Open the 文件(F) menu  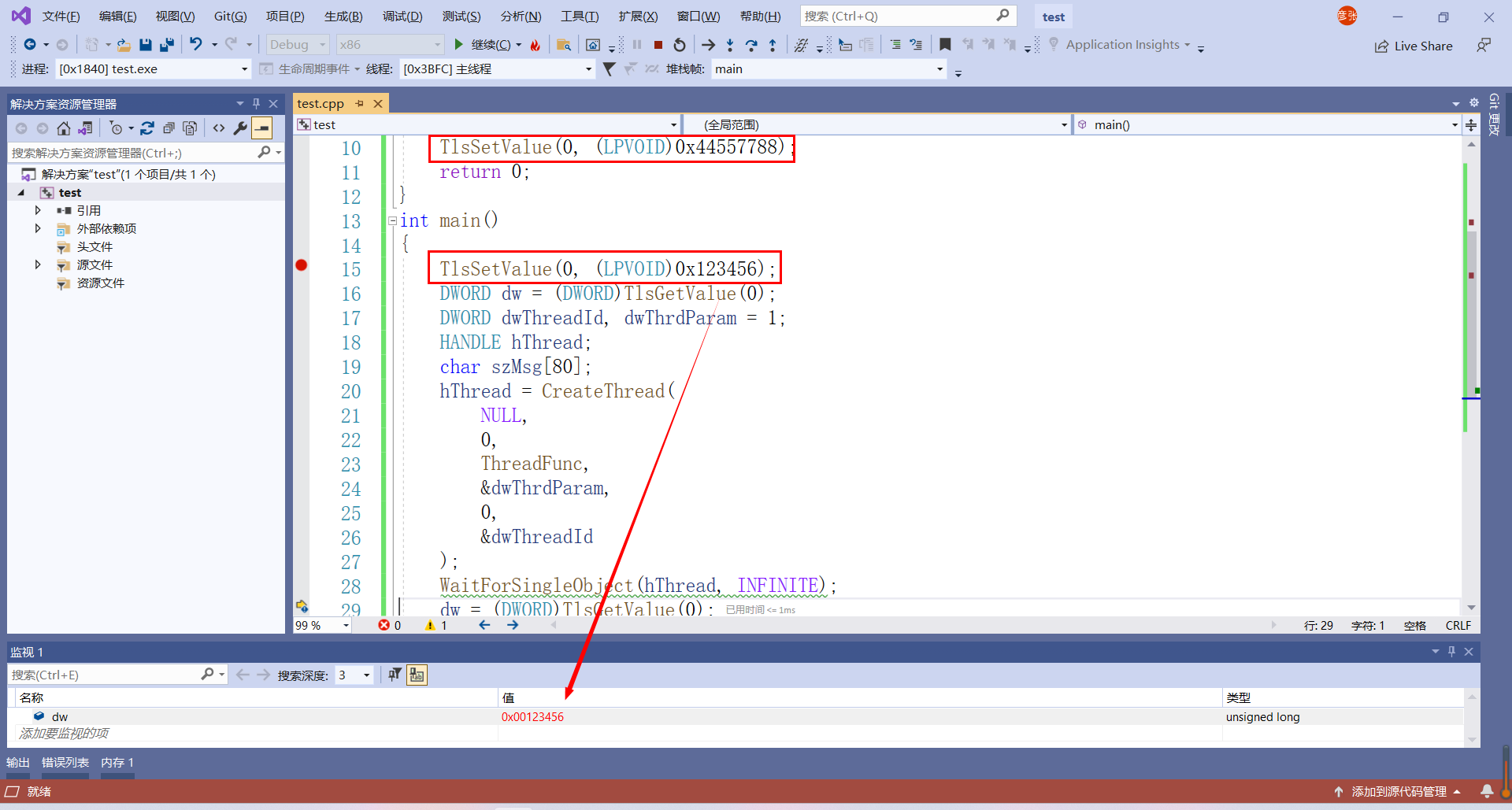point(61,16)
